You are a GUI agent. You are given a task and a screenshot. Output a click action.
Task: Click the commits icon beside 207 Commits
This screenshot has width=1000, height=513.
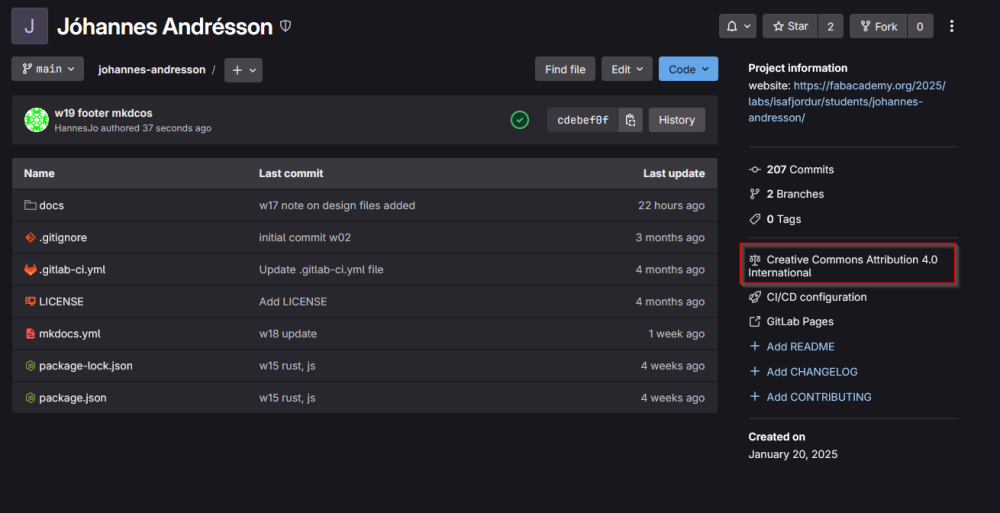(x=754, y=170)
